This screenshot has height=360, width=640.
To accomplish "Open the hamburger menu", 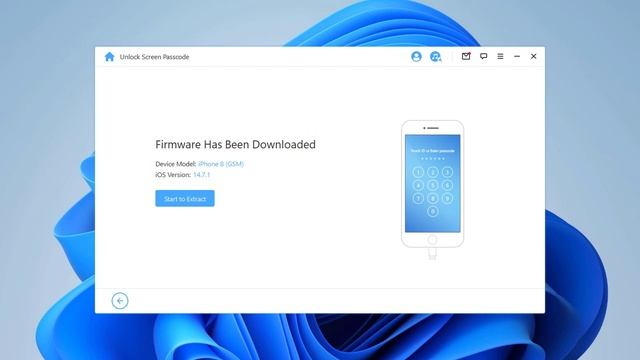I will point(500,56).
